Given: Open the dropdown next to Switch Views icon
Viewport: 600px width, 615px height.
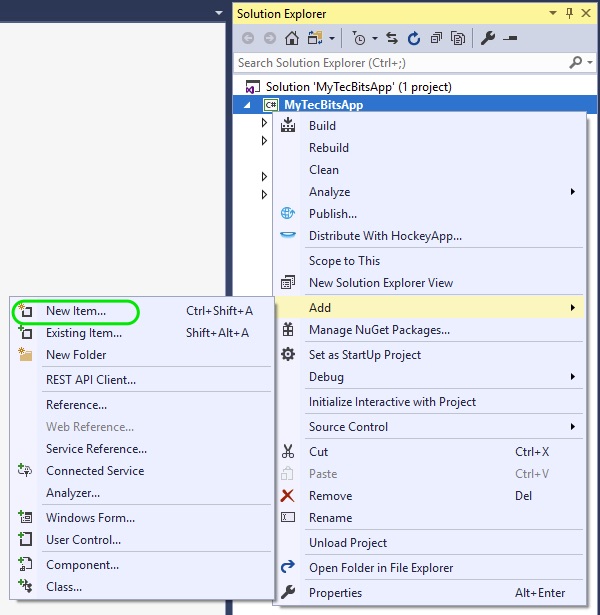Looking at the screenshot, I should click(332, 38).
